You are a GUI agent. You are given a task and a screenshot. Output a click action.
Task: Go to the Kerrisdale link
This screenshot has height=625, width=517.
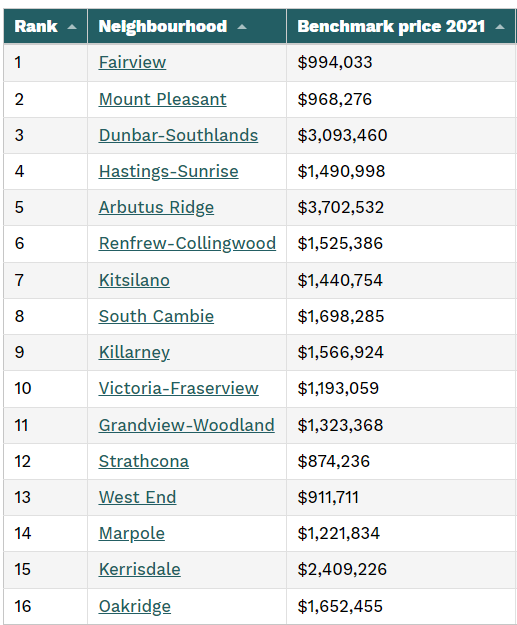[x=140, y=569]
